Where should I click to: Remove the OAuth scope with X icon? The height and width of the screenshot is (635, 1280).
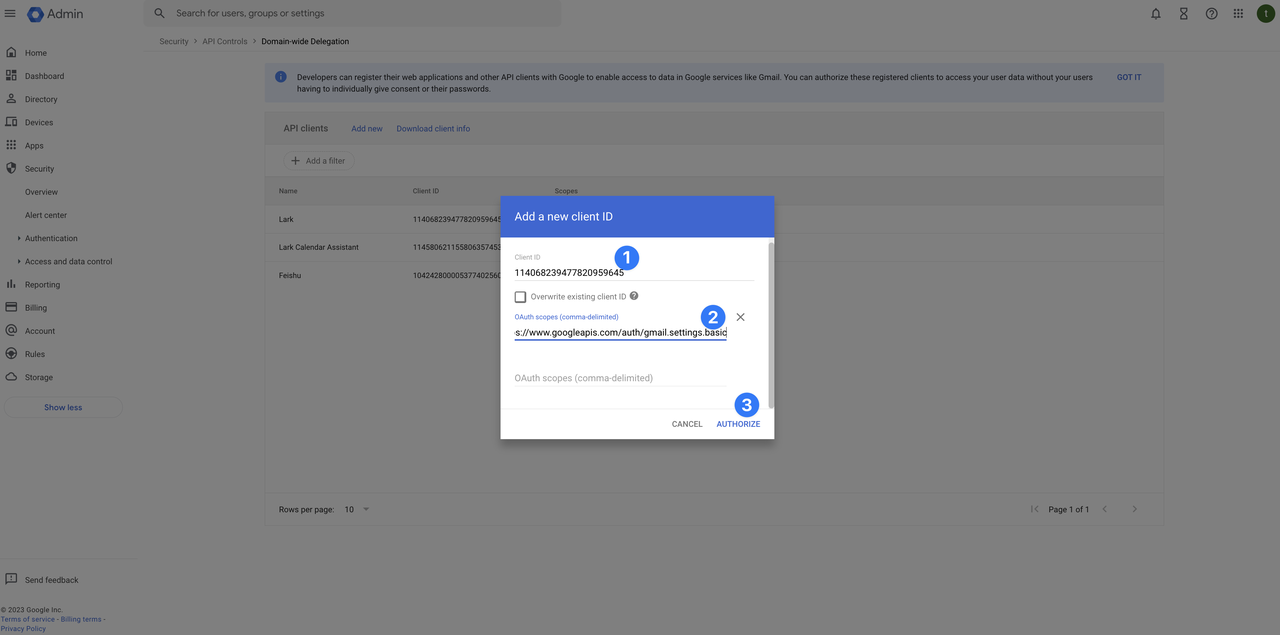tap(740, 317)
